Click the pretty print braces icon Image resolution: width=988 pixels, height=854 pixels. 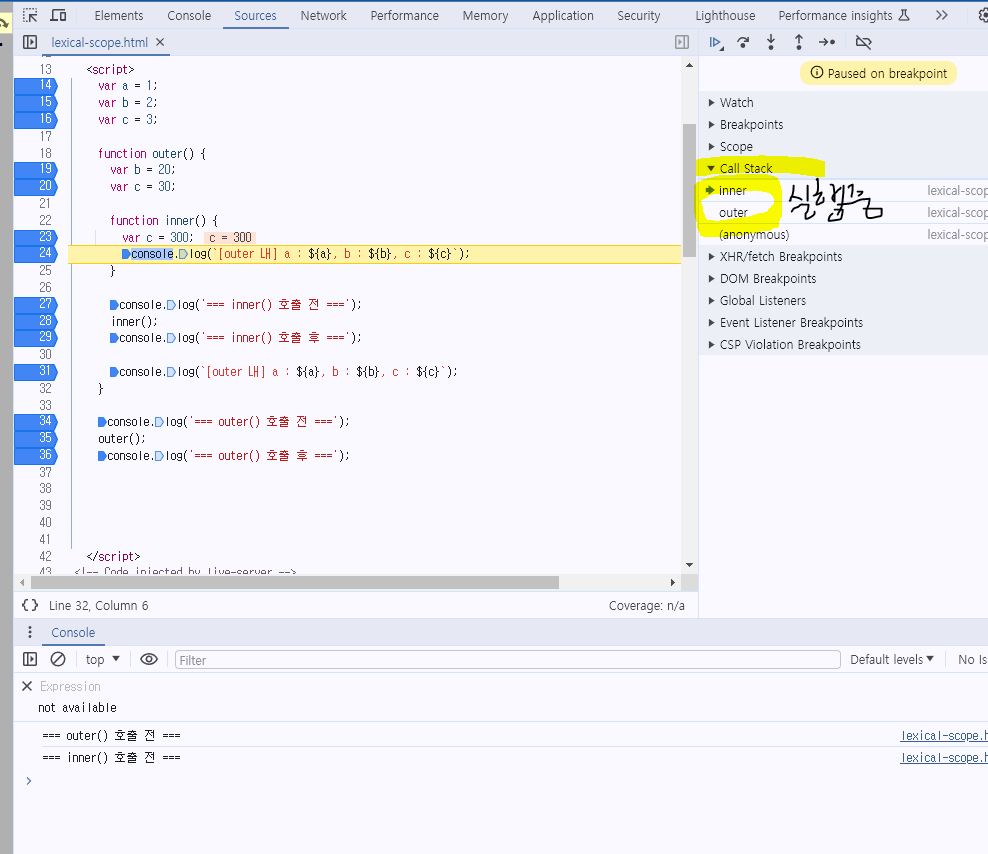click(30, 605)
